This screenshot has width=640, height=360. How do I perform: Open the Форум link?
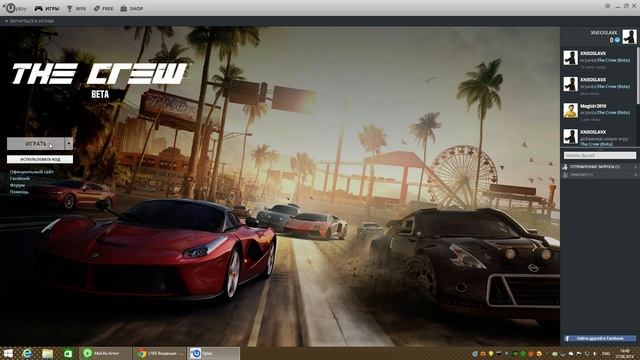click(17, 185)
